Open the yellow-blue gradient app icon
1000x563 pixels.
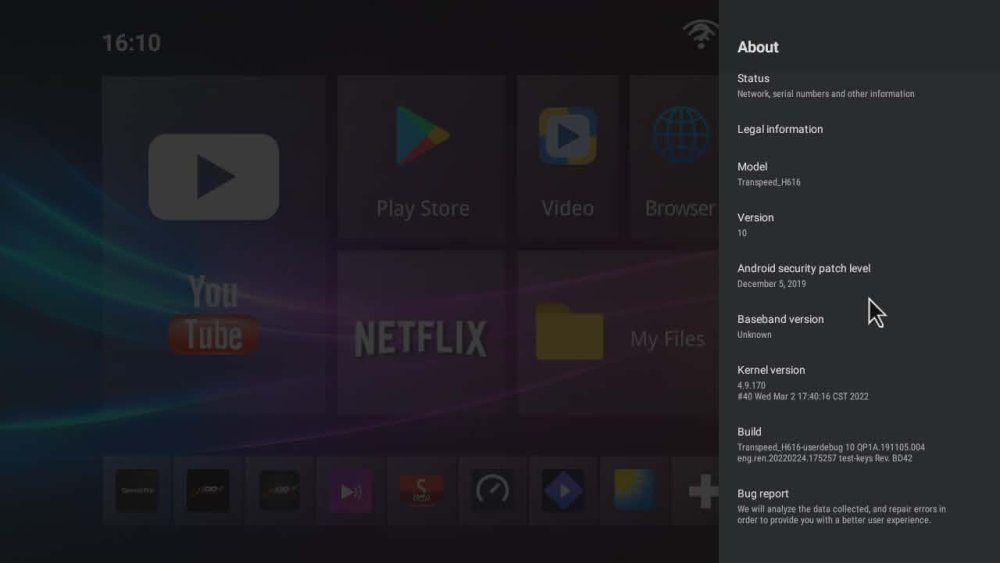[634, 490]
